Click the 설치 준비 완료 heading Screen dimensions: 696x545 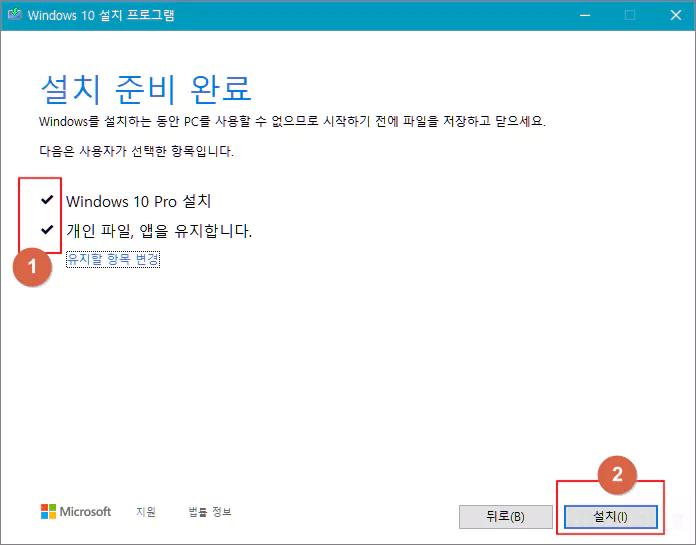click(x=146, y=89)
